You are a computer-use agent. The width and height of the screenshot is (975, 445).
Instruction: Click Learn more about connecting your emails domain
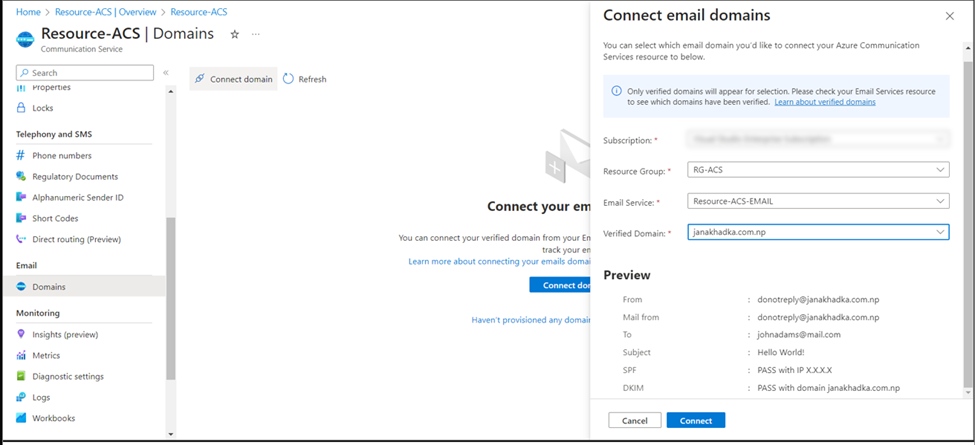[499, 262]
